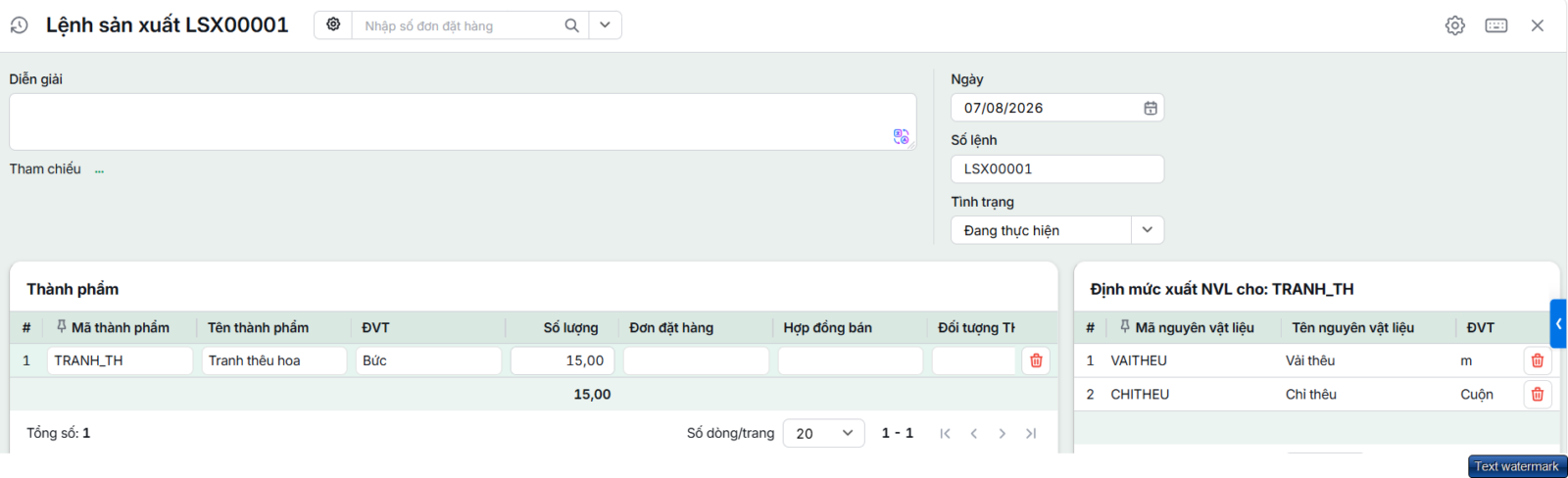Delete the CHITHEU row with trash icon

pos(1538,394)
